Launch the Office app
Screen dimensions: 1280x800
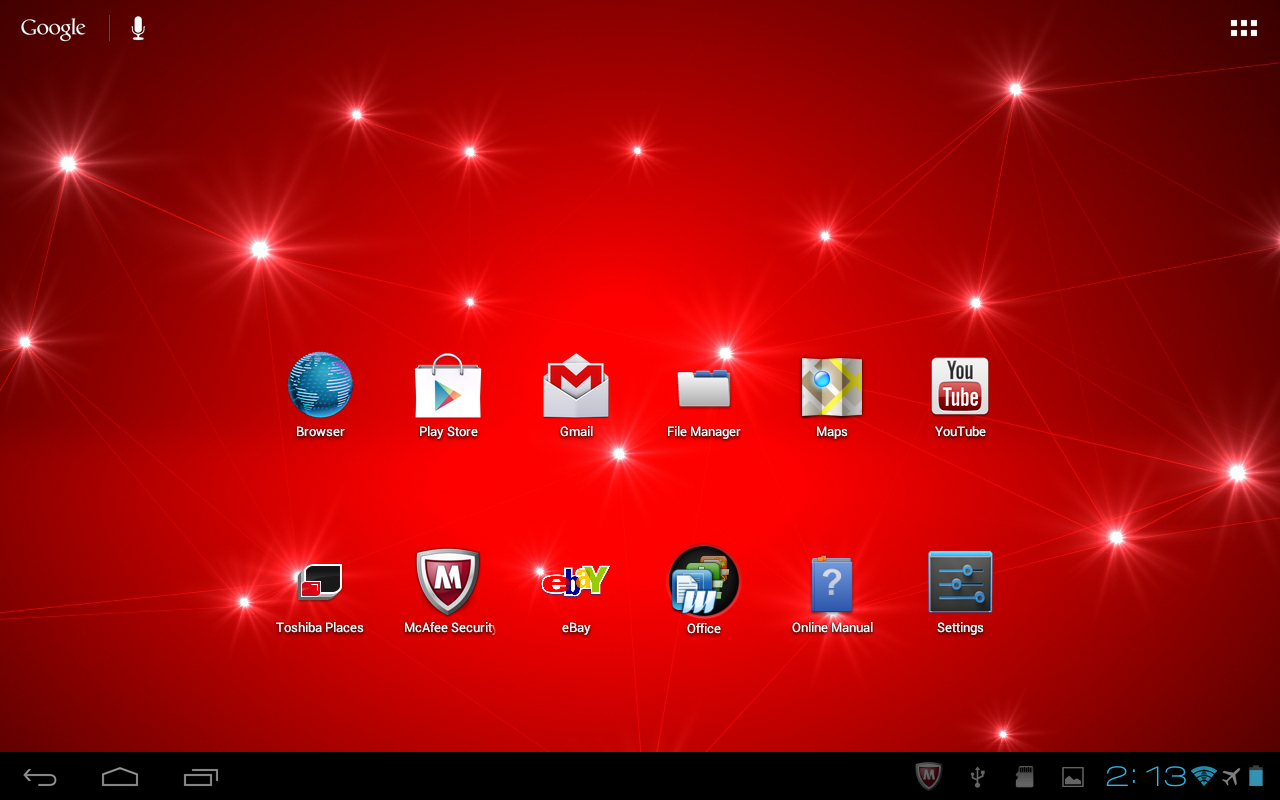tap(704, 581)
